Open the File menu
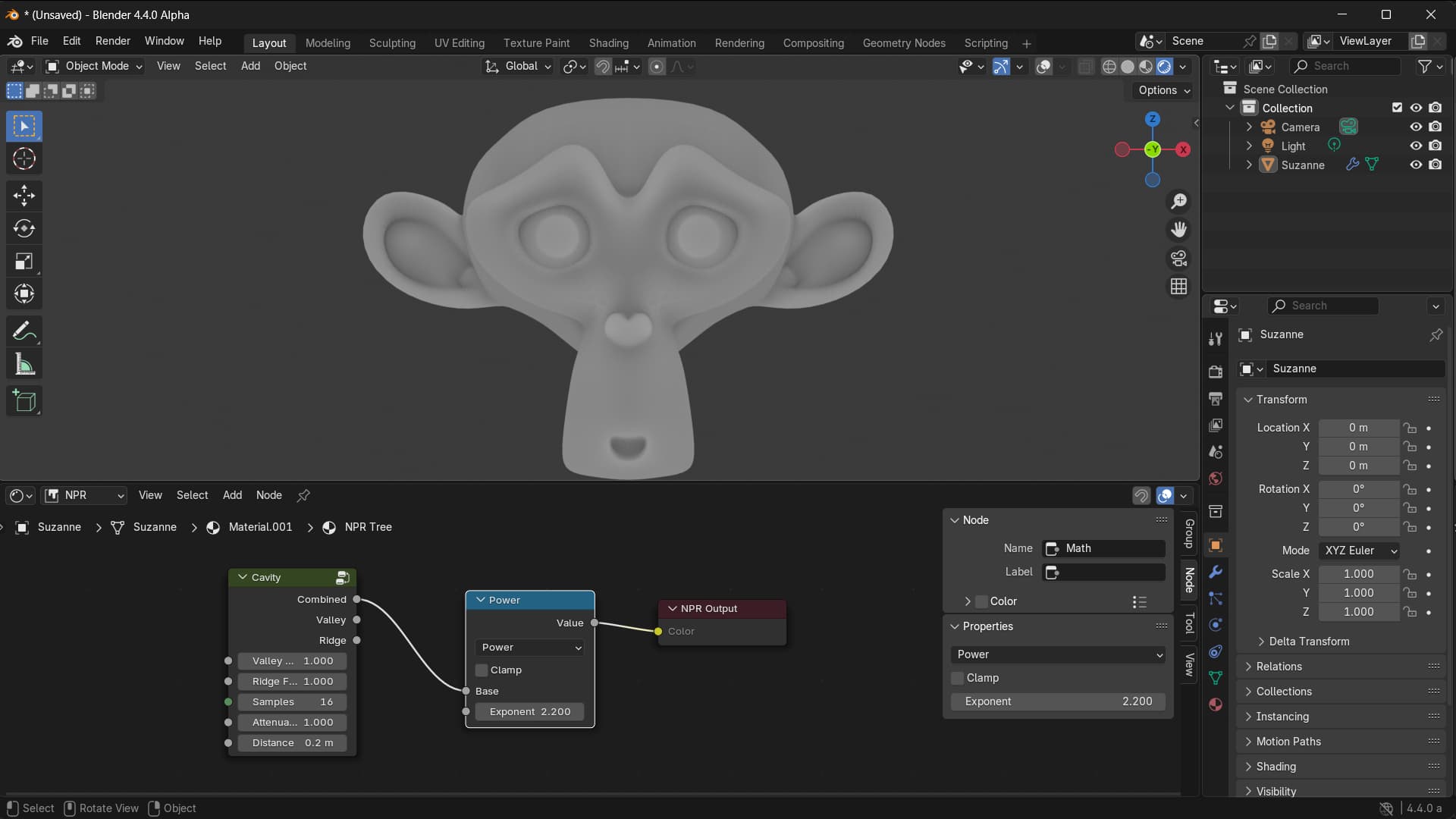Screen dimensions: 1456x819 pyautogui.click(x=39, y=41)
